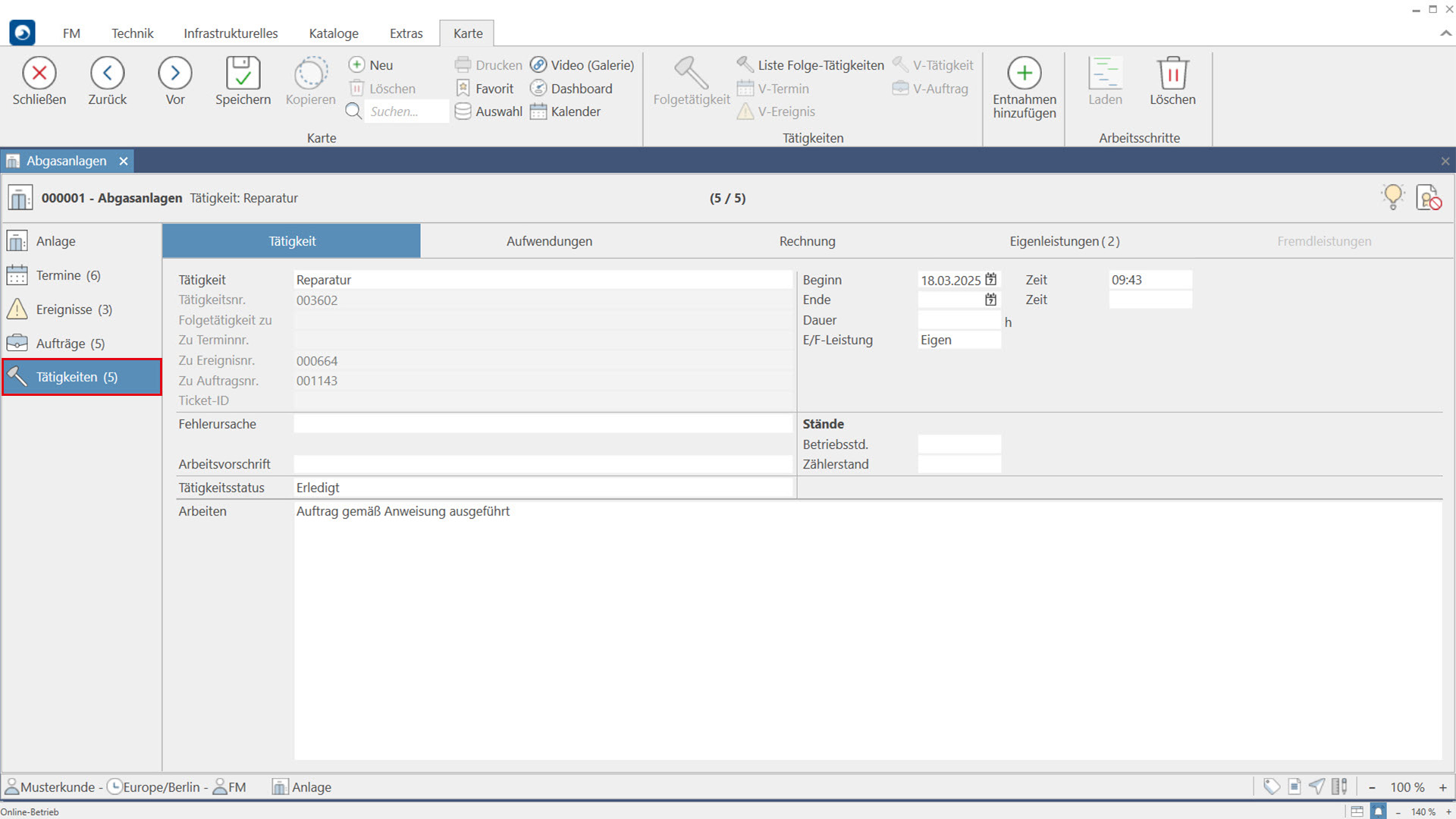The height and width of the screenshot is (819, 1456).
Task: Open the Ende date calendar picker
Action: click(990, 300)
